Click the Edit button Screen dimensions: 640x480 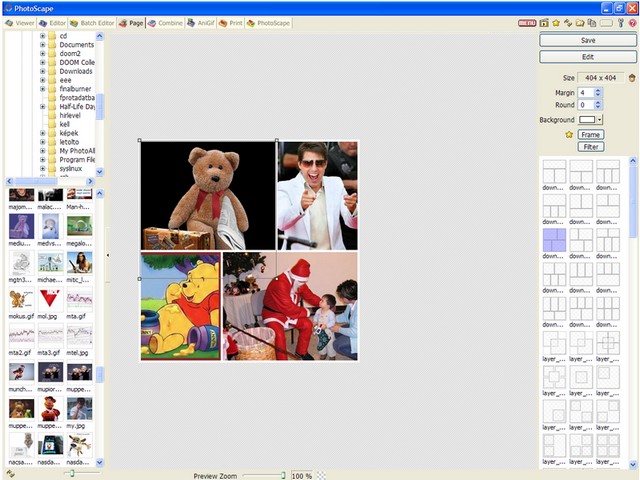pos(588,57)
